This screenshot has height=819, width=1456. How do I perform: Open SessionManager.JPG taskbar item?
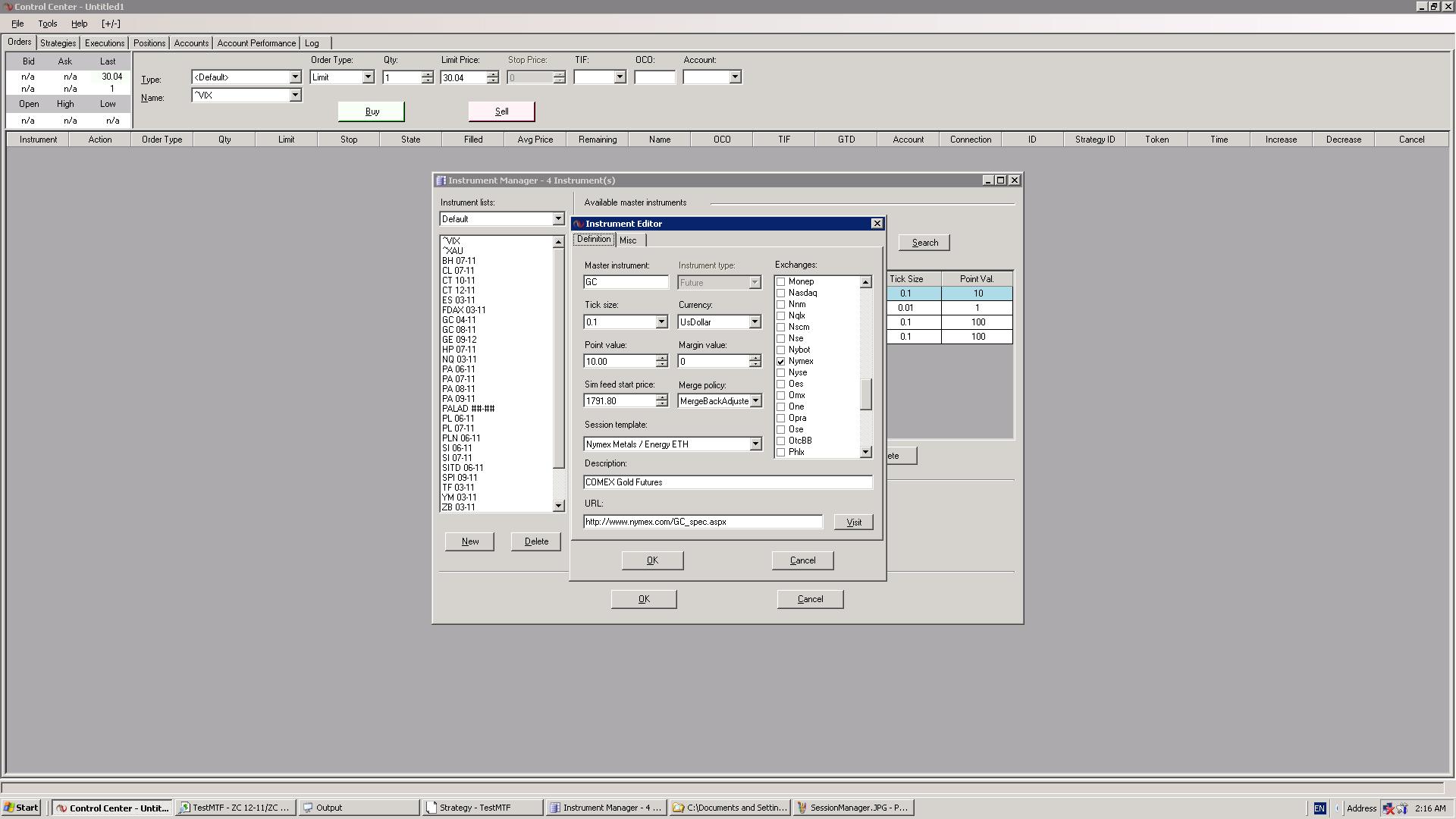click(853, 808)
